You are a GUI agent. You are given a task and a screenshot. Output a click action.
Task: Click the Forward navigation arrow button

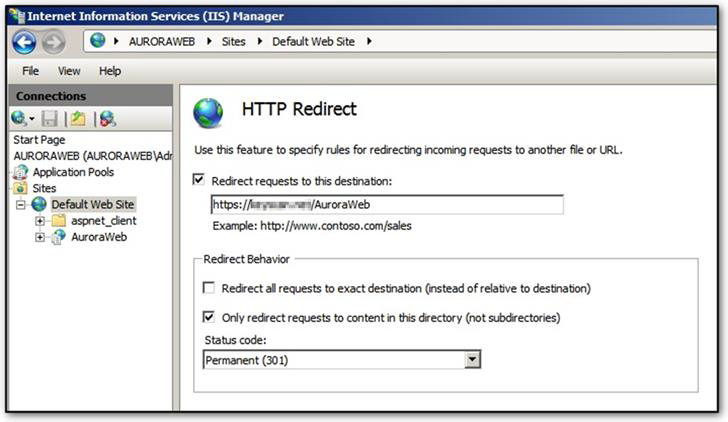pos(54,42)
